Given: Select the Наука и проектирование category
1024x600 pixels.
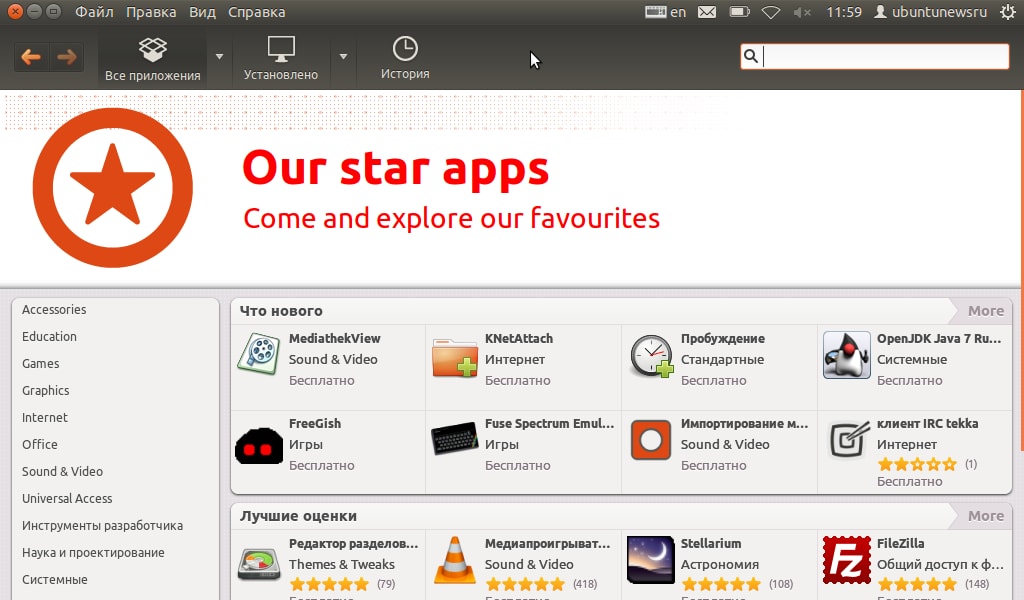Looking at the screenshot, I should click(93, 552).
